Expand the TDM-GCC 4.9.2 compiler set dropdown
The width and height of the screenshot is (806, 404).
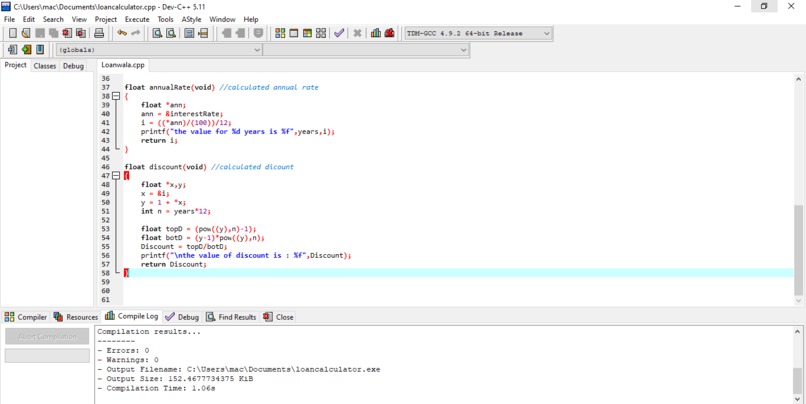coord(546,33)
